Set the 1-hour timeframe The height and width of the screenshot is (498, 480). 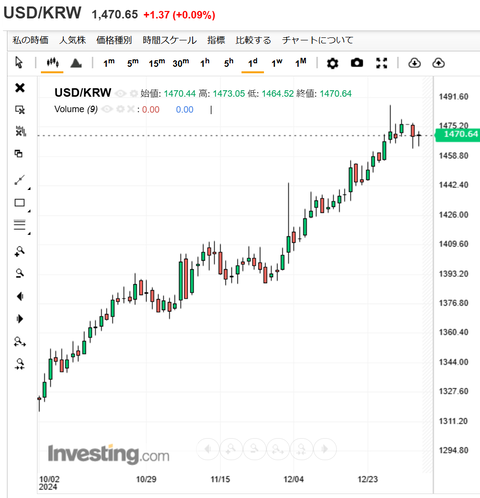click(x=205, y=63)
